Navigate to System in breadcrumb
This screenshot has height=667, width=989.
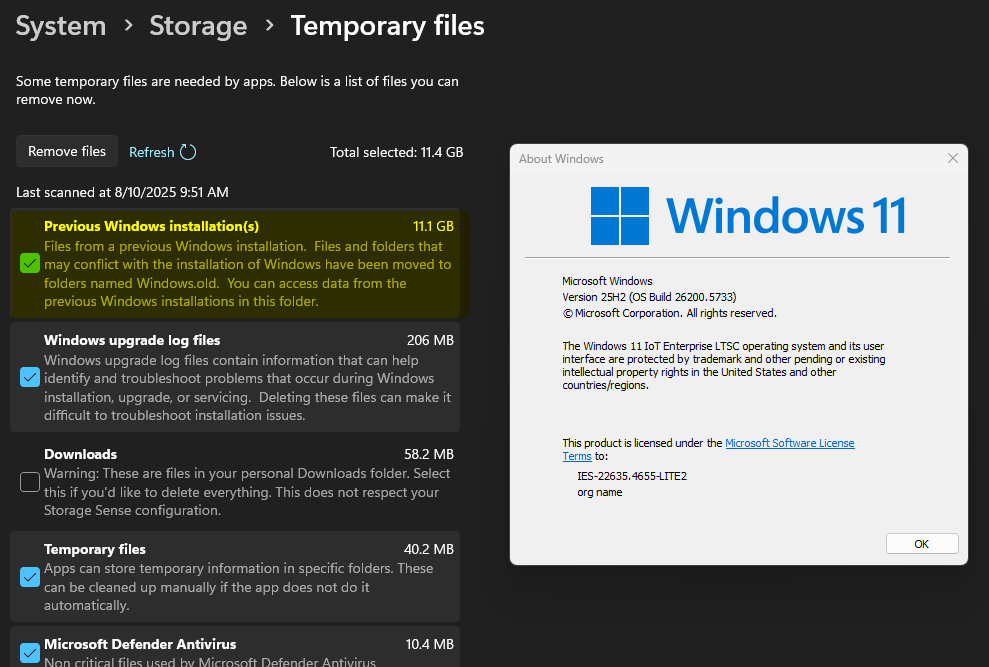pos(61,26)
